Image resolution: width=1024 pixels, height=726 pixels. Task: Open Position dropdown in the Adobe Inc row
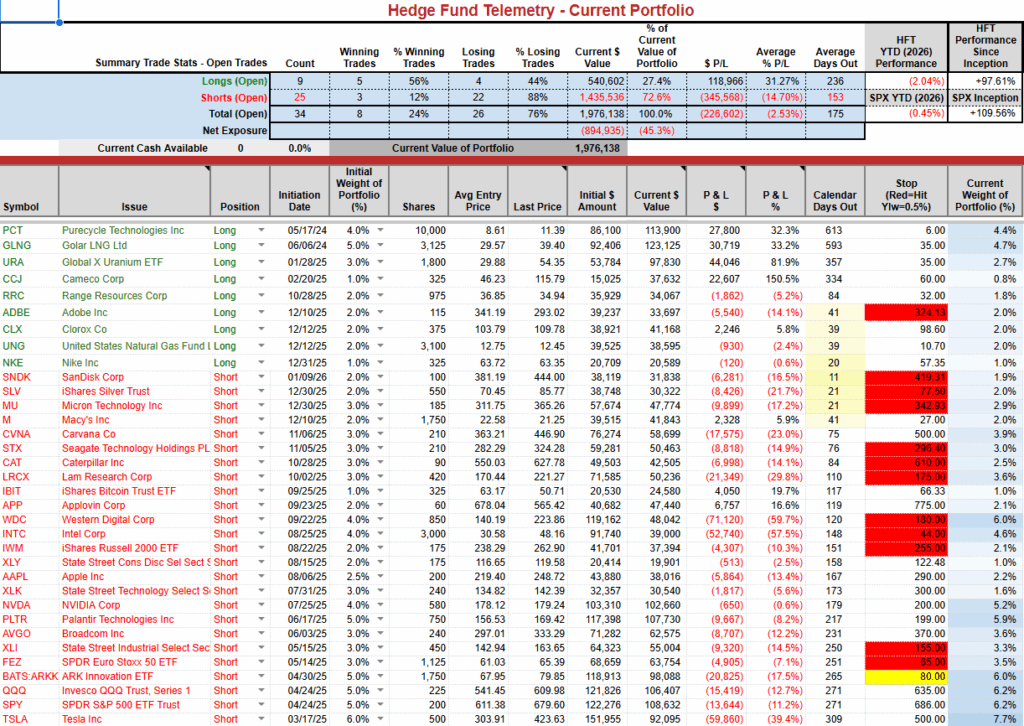pyautogui.click(x=262, y=312)
